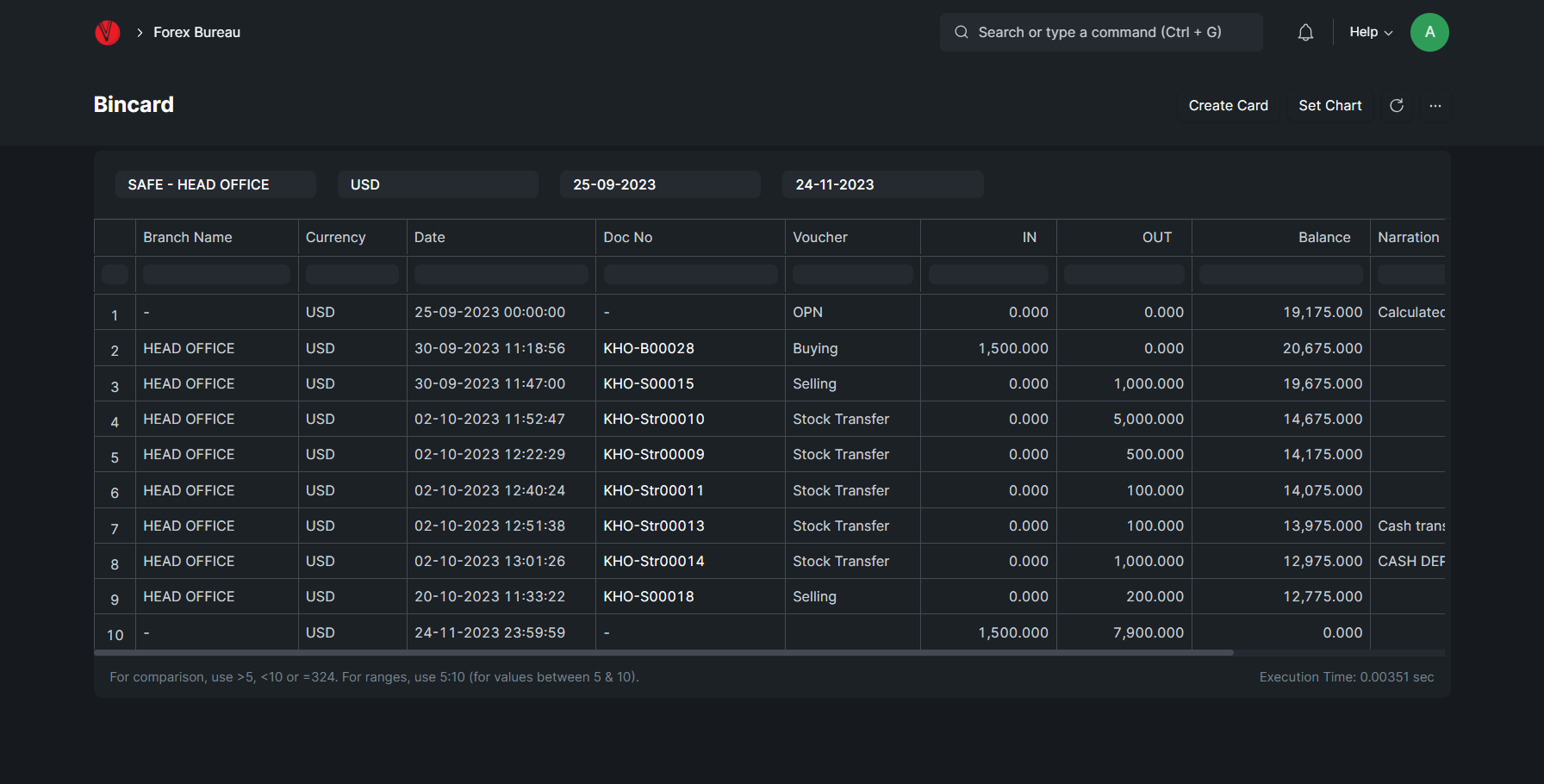The width and height of the screenshot is (1544, 784).
Task: Select the OPN voucher cell
Action: pos(853,312)
